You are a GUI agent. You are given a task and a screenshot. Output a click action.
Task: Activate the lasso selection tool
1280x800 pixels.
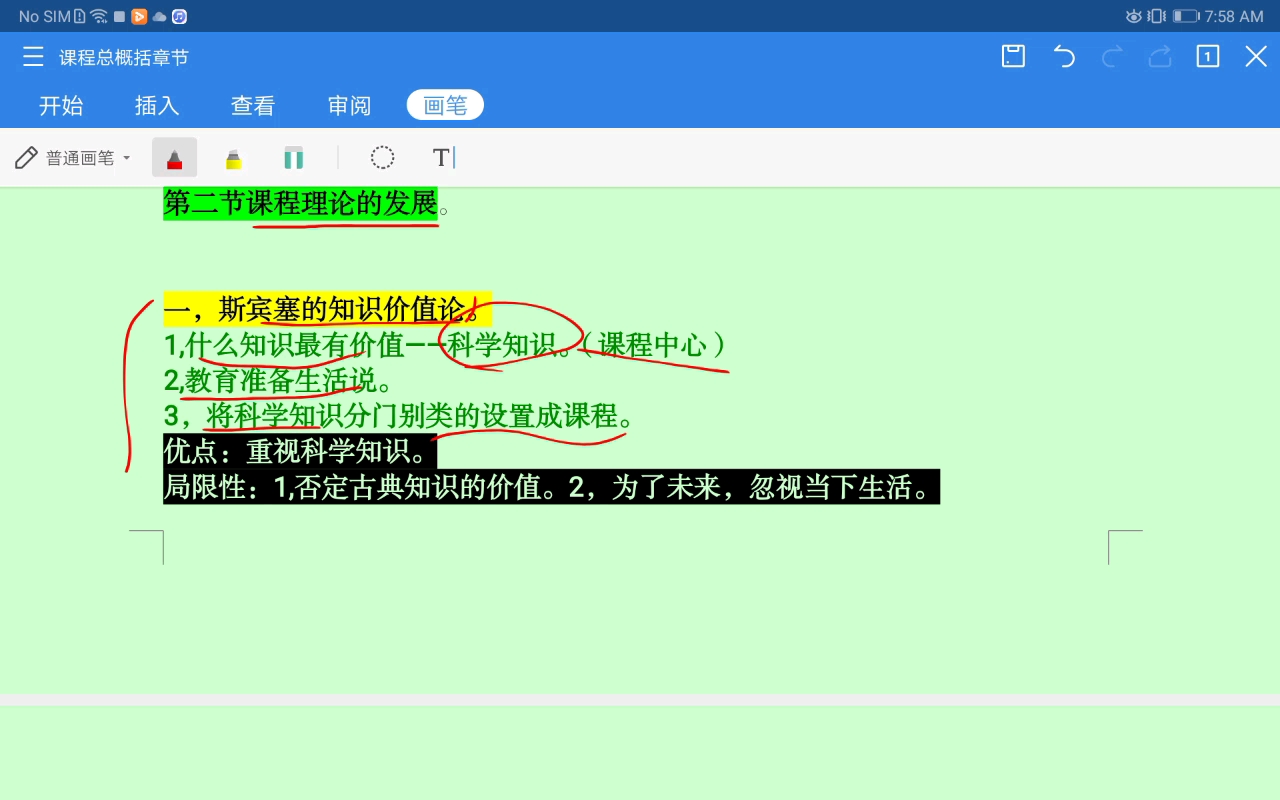click(x=382, y=158)
